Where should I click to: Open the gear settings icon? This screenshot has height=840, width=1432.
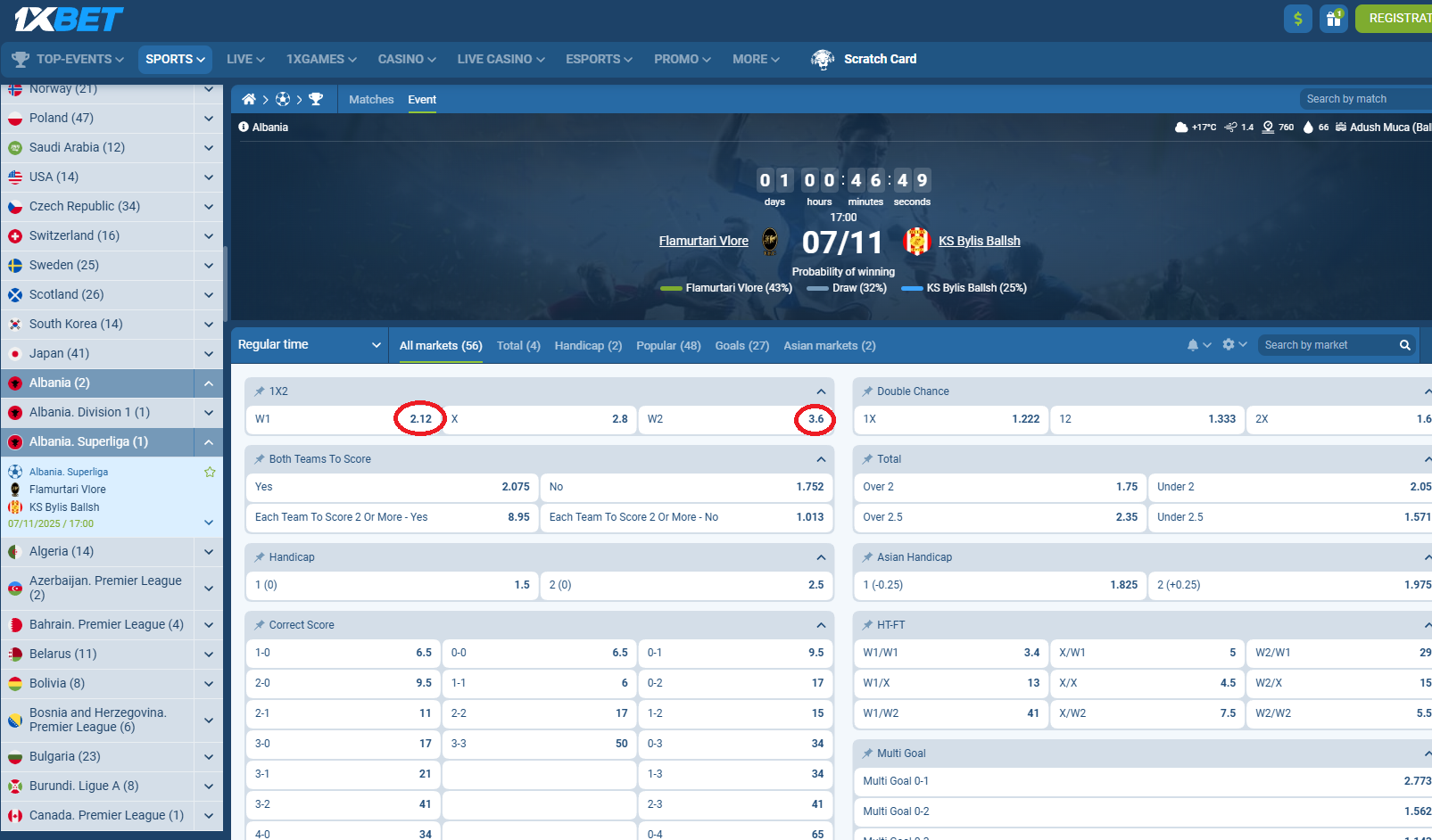pyautogui.click(x=1229, y=345)
